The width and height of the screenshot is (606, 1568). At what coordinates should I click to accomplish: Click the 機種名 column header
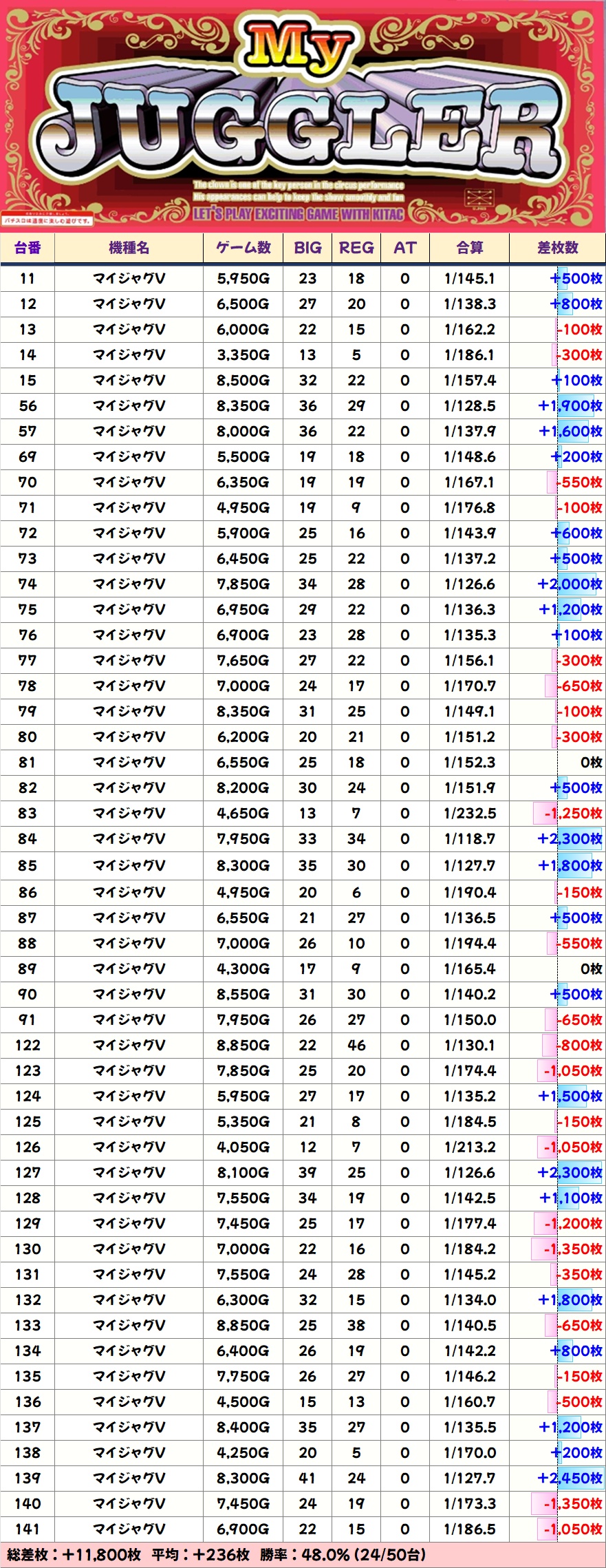(x=129, y=248)
